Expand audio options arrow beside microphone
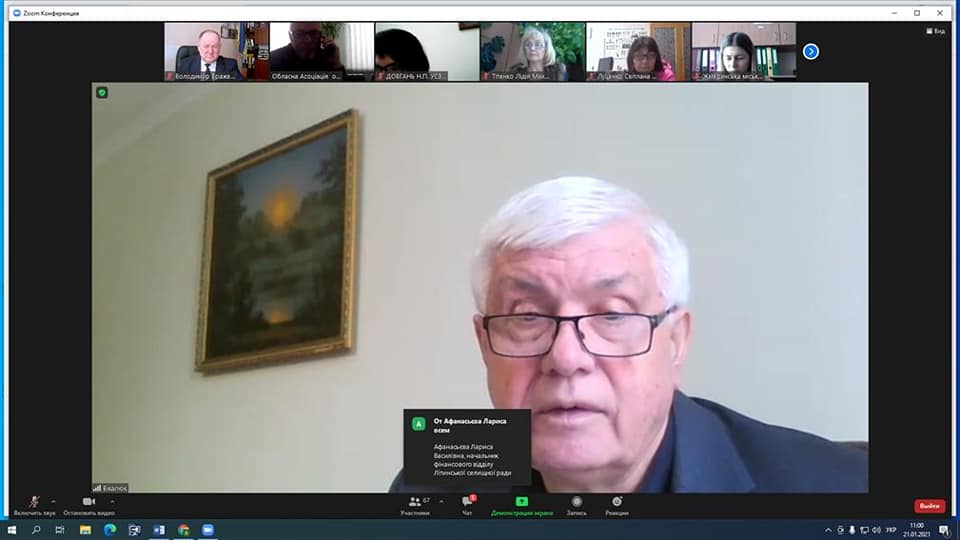 pyautogui.click(x=53, y=501)
